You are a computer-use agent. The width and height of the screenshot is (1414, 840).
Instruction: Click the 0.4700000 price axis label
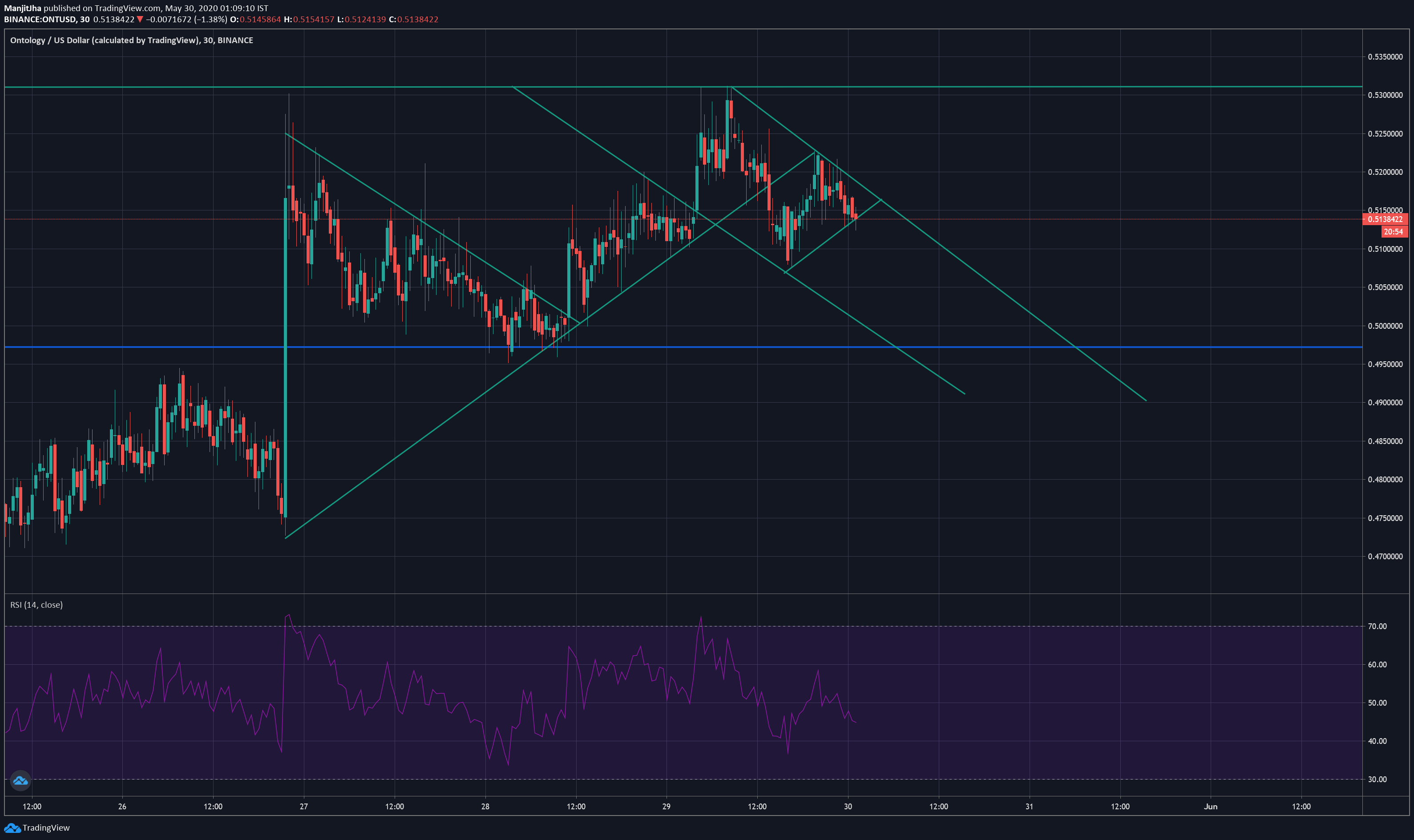1385,557
